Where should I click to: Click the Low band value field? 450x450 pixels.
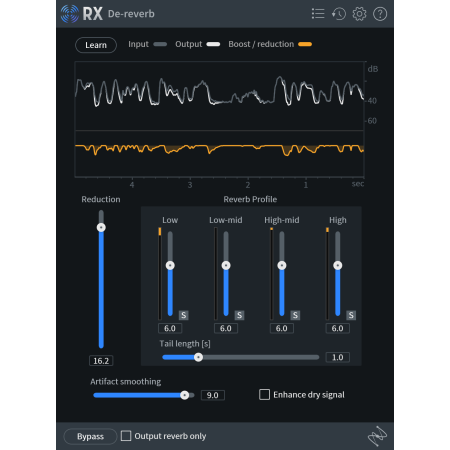pos(170,328)
